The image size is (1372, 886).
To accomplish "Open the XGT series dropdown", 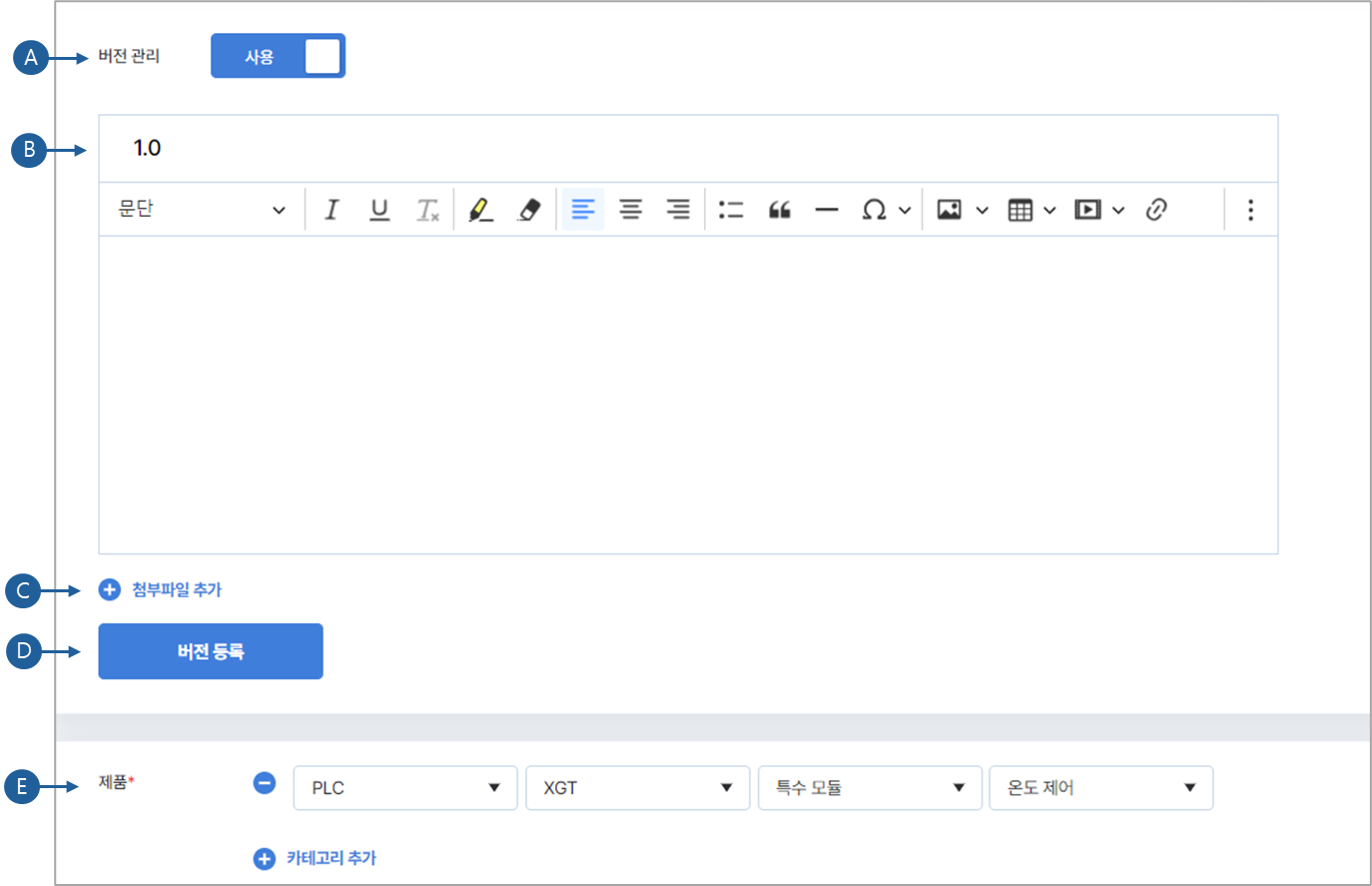I will (637, 788).
